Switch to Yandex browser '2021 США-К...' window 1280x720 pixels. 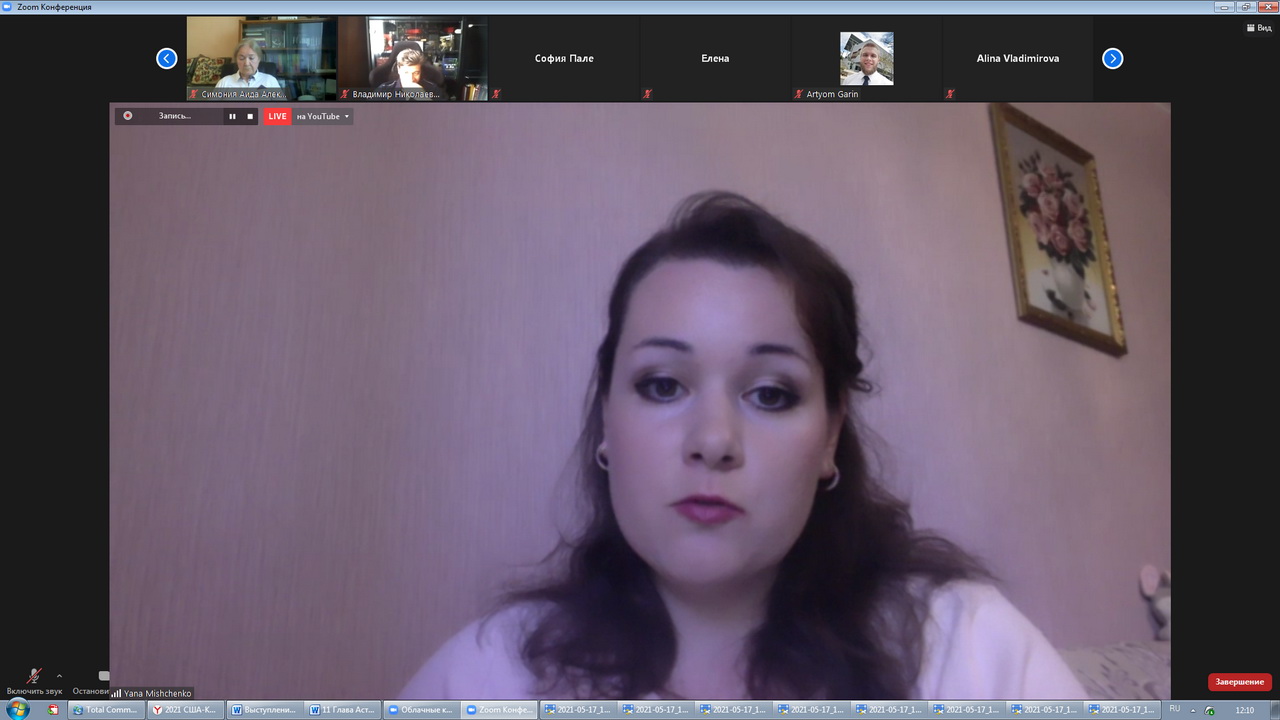(184, 710)
